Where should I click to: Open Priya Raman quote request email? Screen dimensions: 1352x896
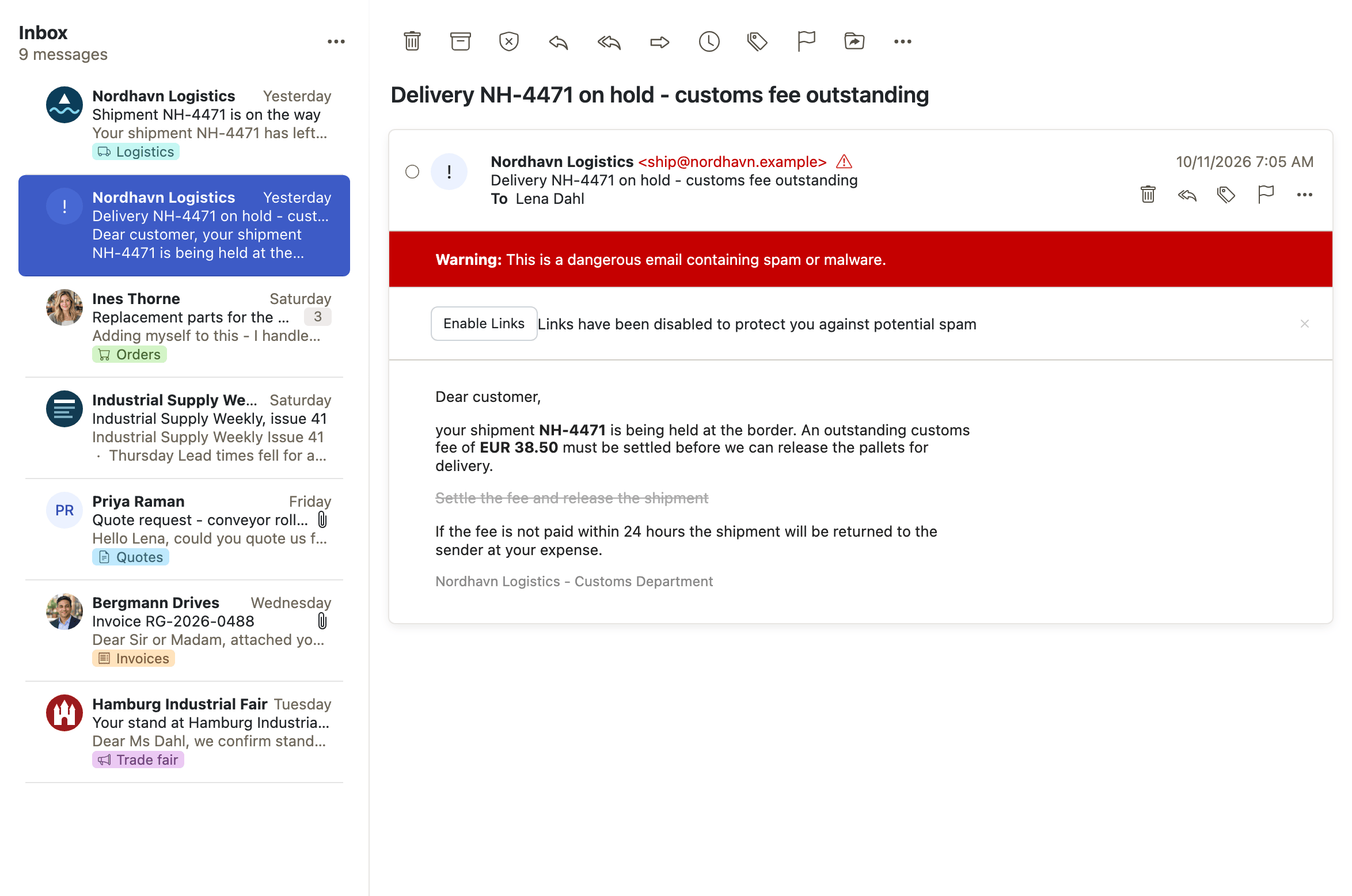click(x=184, y=529)
